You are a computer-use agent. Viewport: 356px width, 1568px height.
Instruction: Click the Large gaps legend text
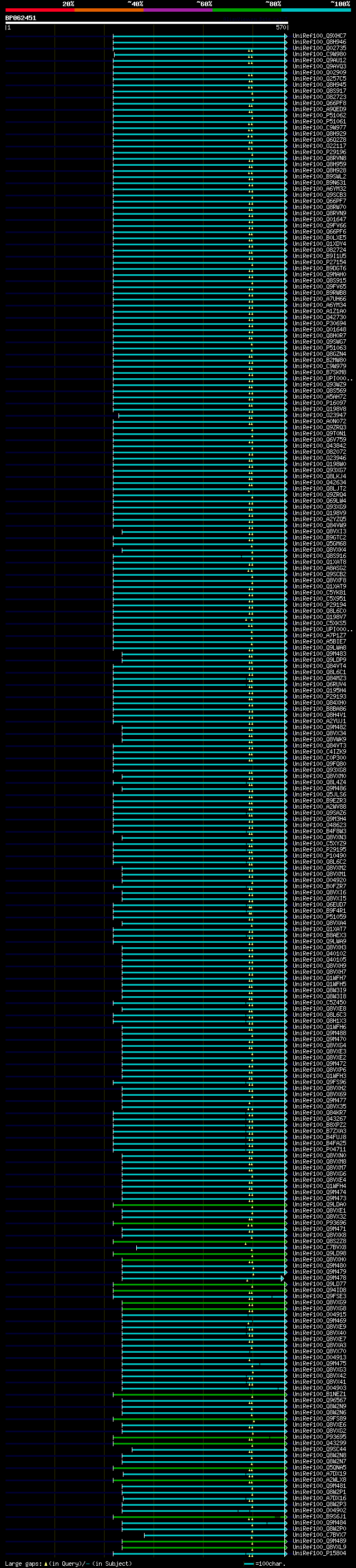coord(69,1563)
